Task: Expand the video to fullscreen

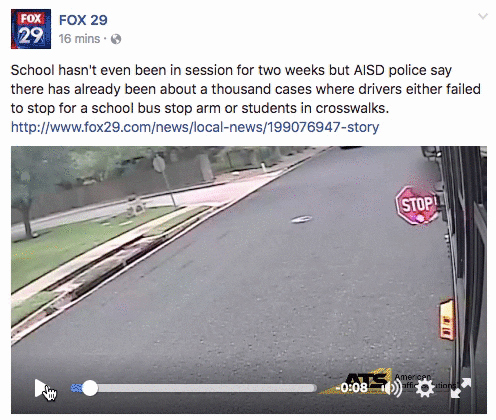Action: pyautogui.click(x=461, y=388)
